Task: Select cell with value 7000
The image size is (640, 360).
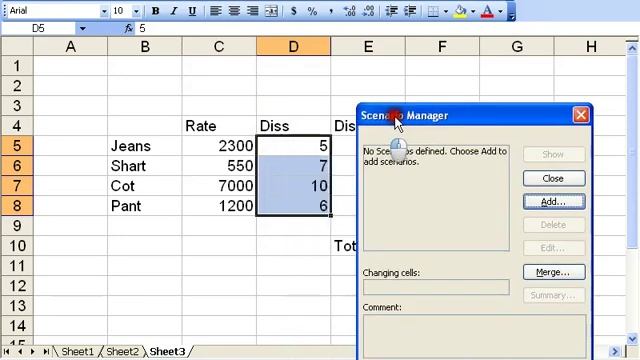Action: point(219,186)
